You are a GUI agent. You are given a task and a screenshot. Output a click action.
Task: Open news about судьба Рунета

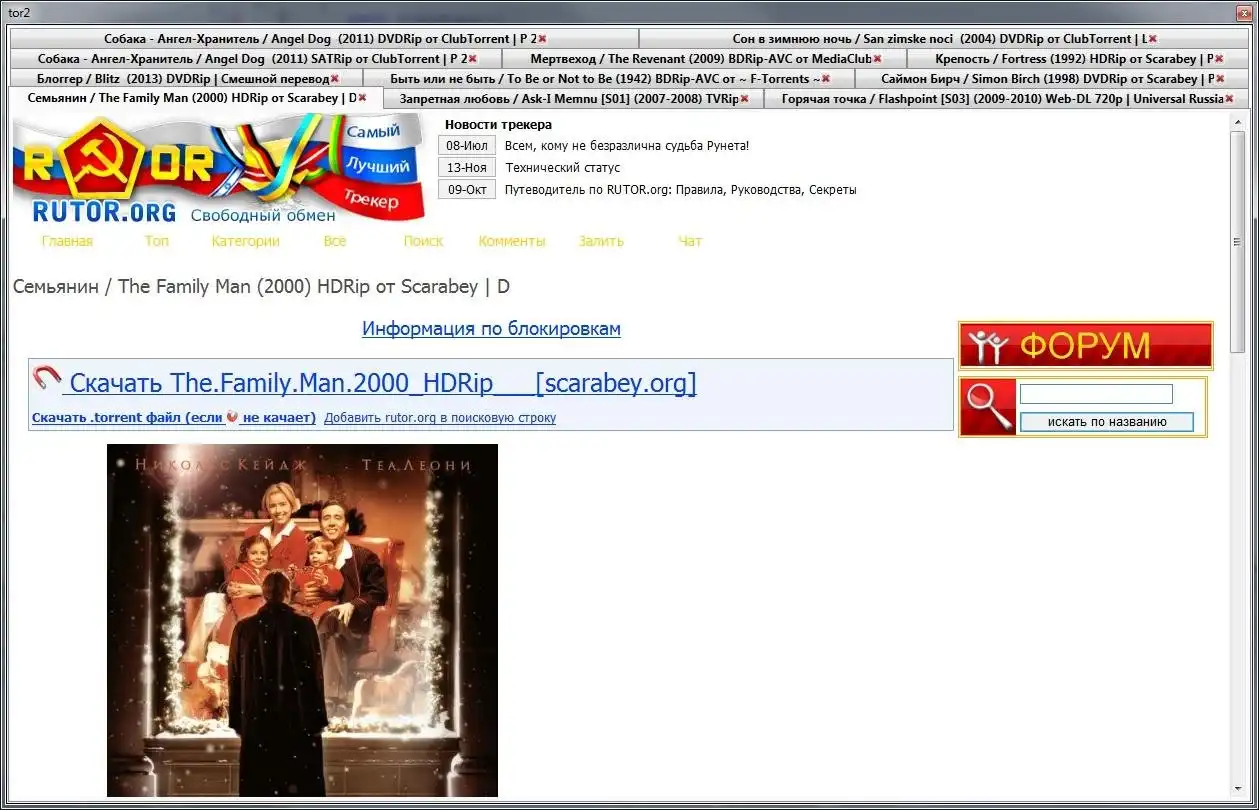pyautogui.click(x=627, y=146)
